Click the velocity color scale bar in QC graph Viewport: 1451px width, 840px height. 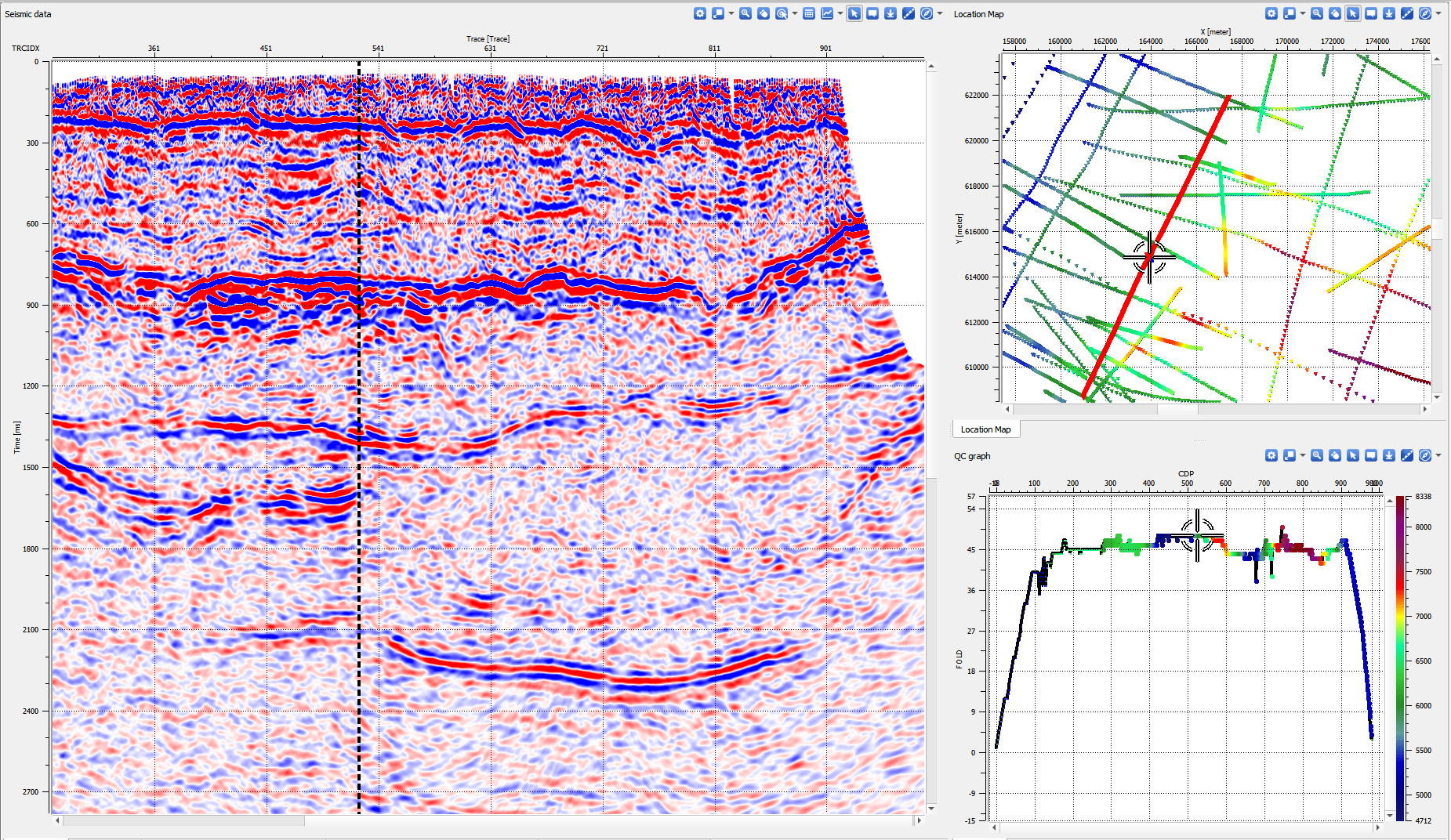pyautogui.click(x=1400, y=658)
